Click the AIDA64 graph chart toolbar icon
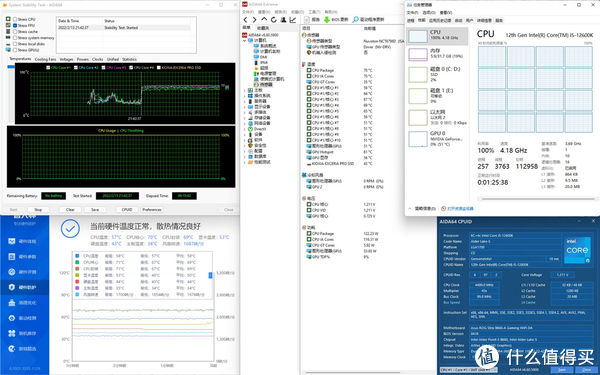 click(293, 20)
